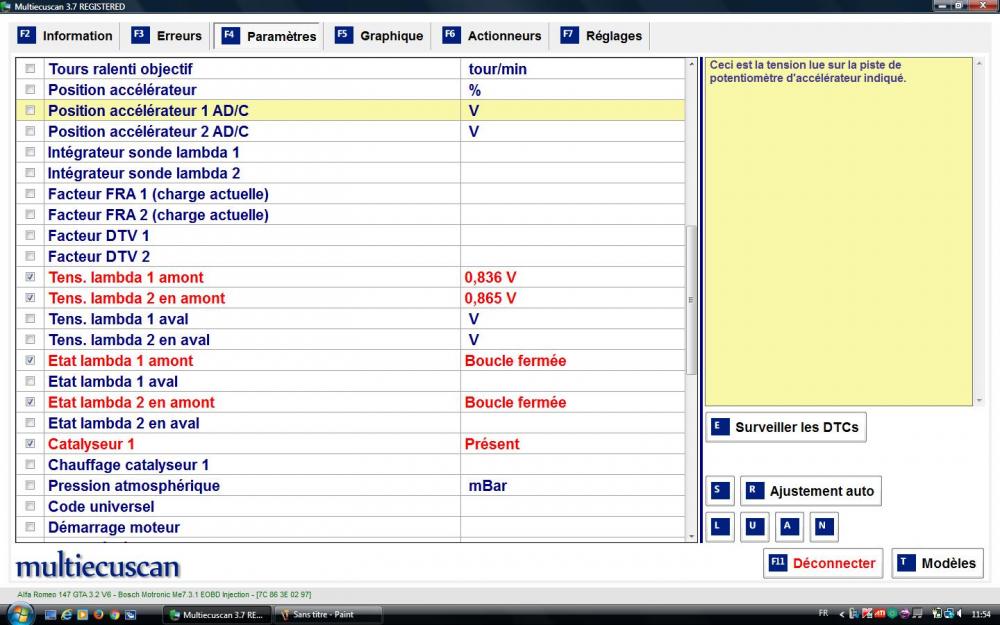The image size is (1000, 625).
Task: Uncheck Tens. lambda 1 amont parameter
Action: coord(30,277)
